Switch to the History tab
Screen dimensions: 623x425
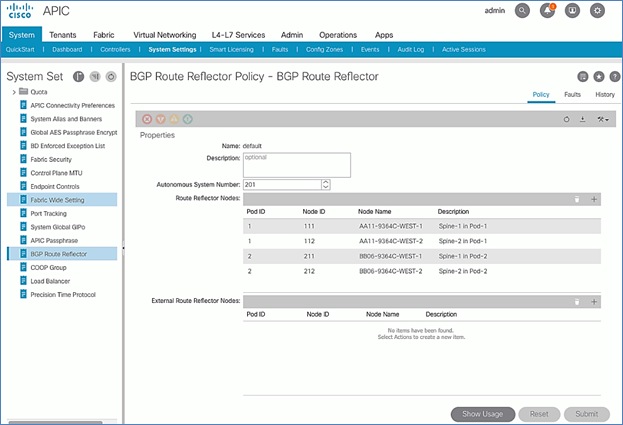click(605, 95)
